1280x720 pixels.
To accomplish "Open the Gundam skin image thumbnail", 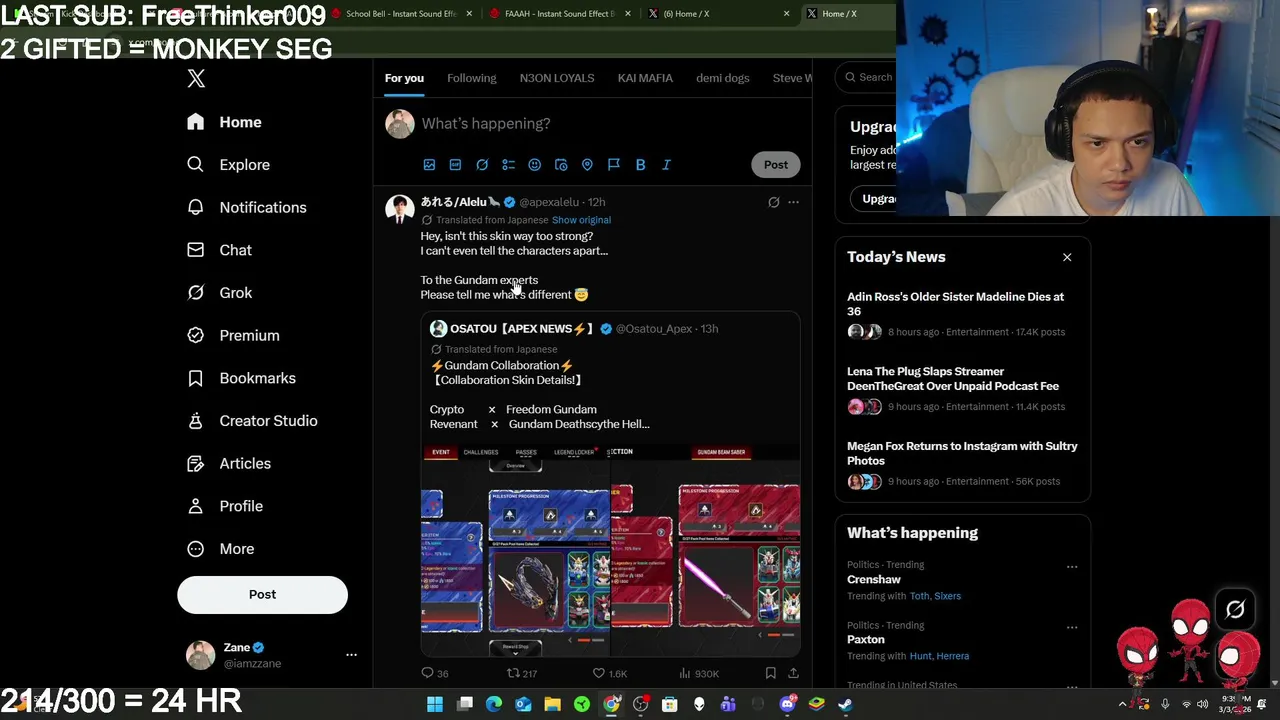I will (610, 550).
